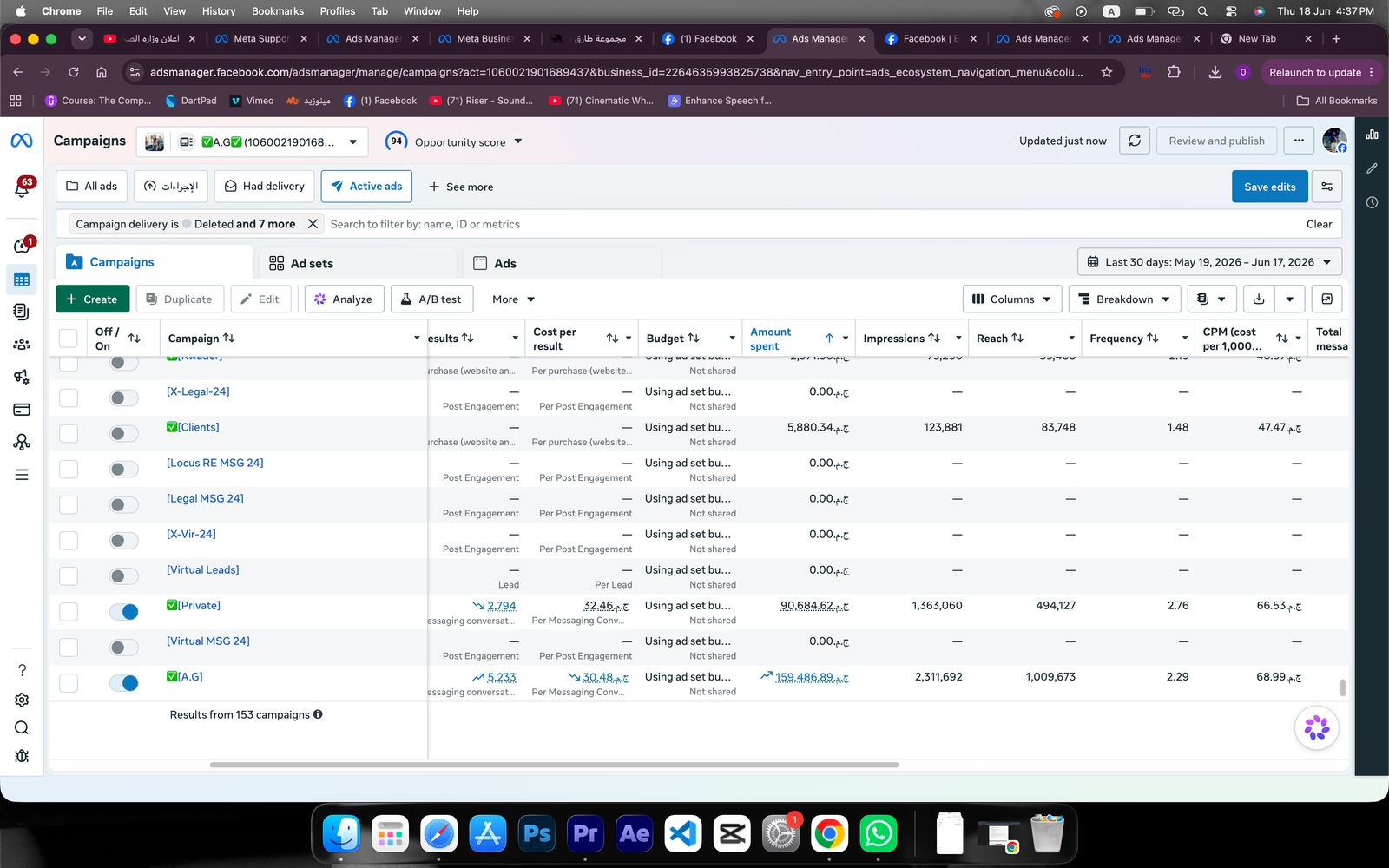Check the [Virtual MSG 24] row checkbox
This screenshot has width=1389, height=868.
click(x=69, y=648)
